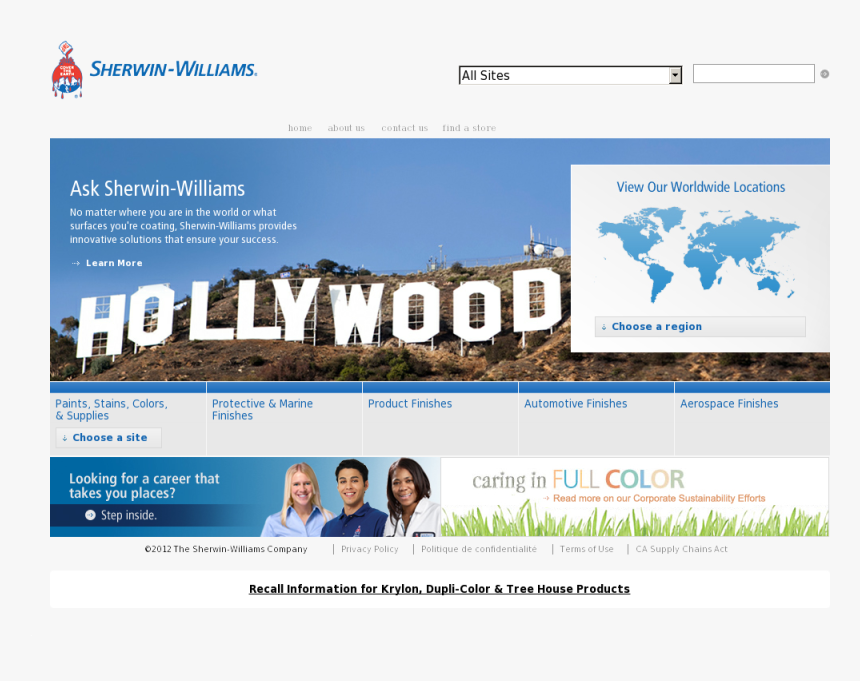Open Politique de confidentialité link
Viewport: 860px width, 681px height.
(x=479, y=549)
